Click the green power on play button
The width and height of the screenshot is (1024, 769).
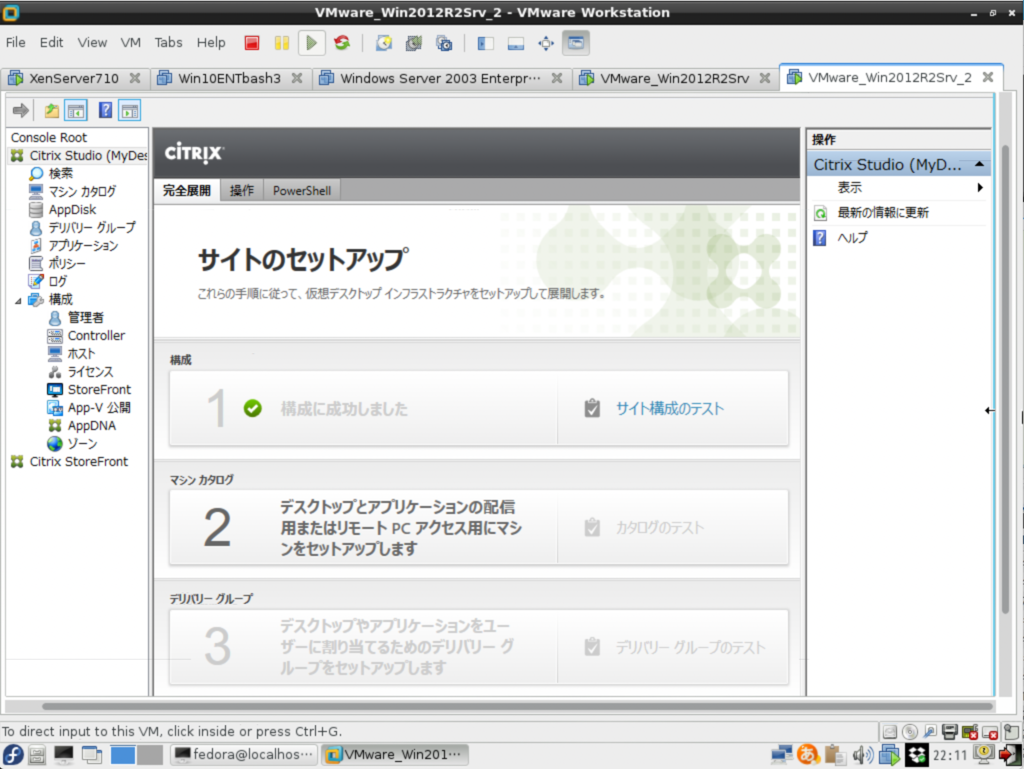pyautogui.click(x=312, y=43)
